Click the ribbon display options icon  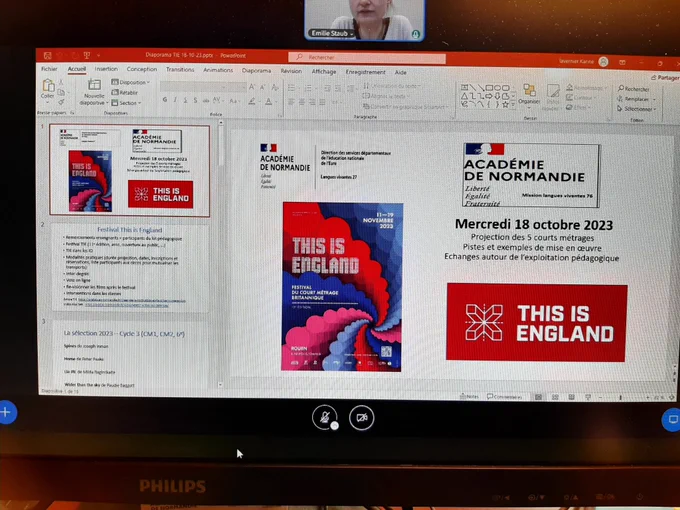[x=622, y=62]
